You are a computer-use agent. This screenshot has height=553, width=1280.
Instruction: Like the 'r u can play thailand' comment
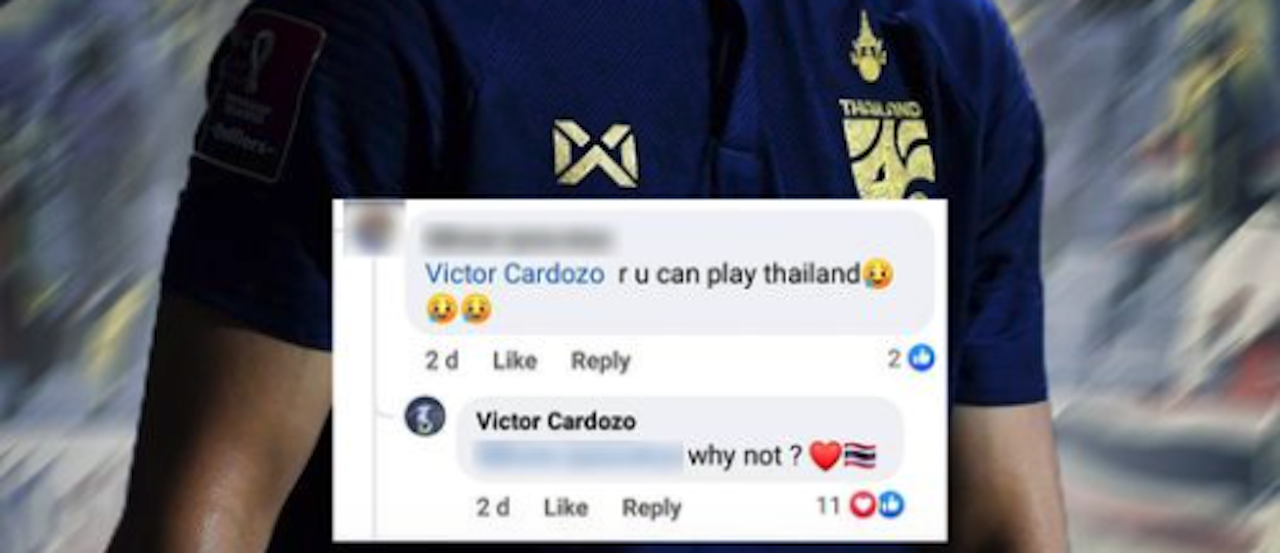click(514, 361)
